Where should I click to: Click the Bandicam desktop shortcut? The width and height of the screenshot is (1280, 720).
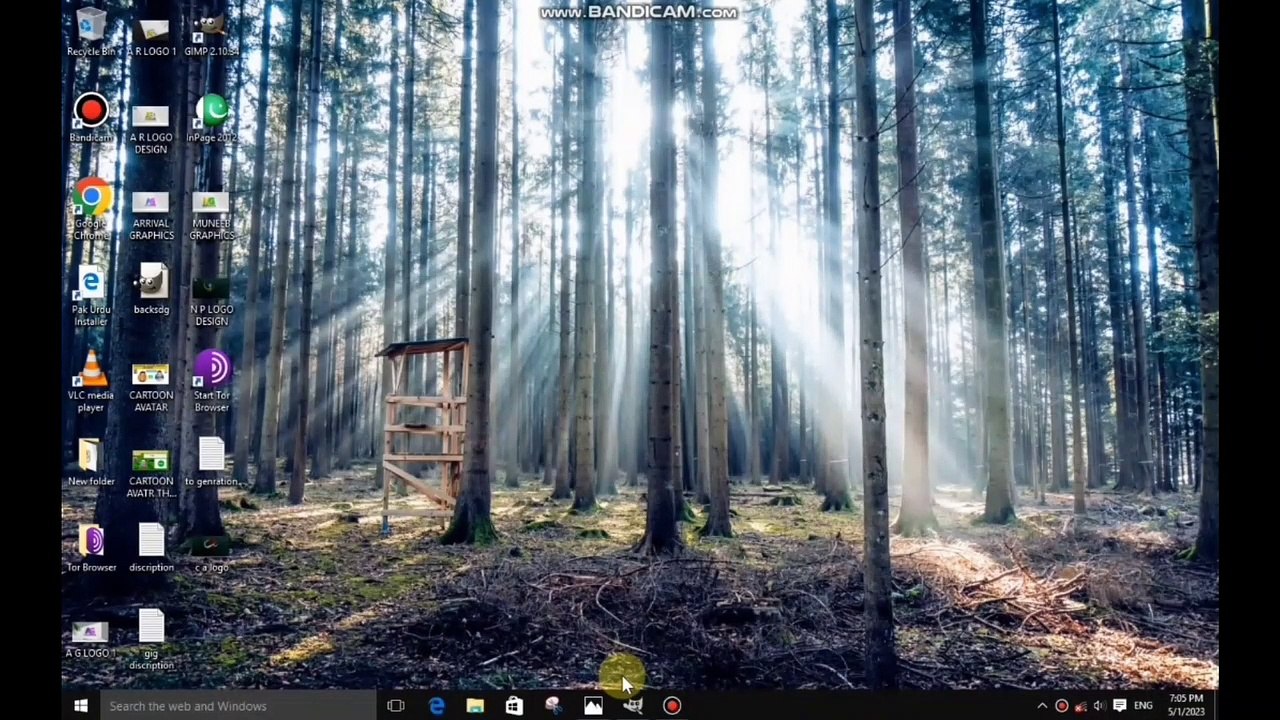[91, 113]
